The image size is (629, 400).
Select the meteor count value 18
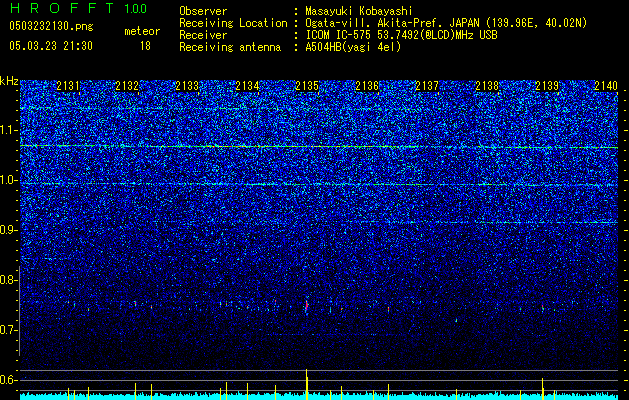tap(145, 46)
